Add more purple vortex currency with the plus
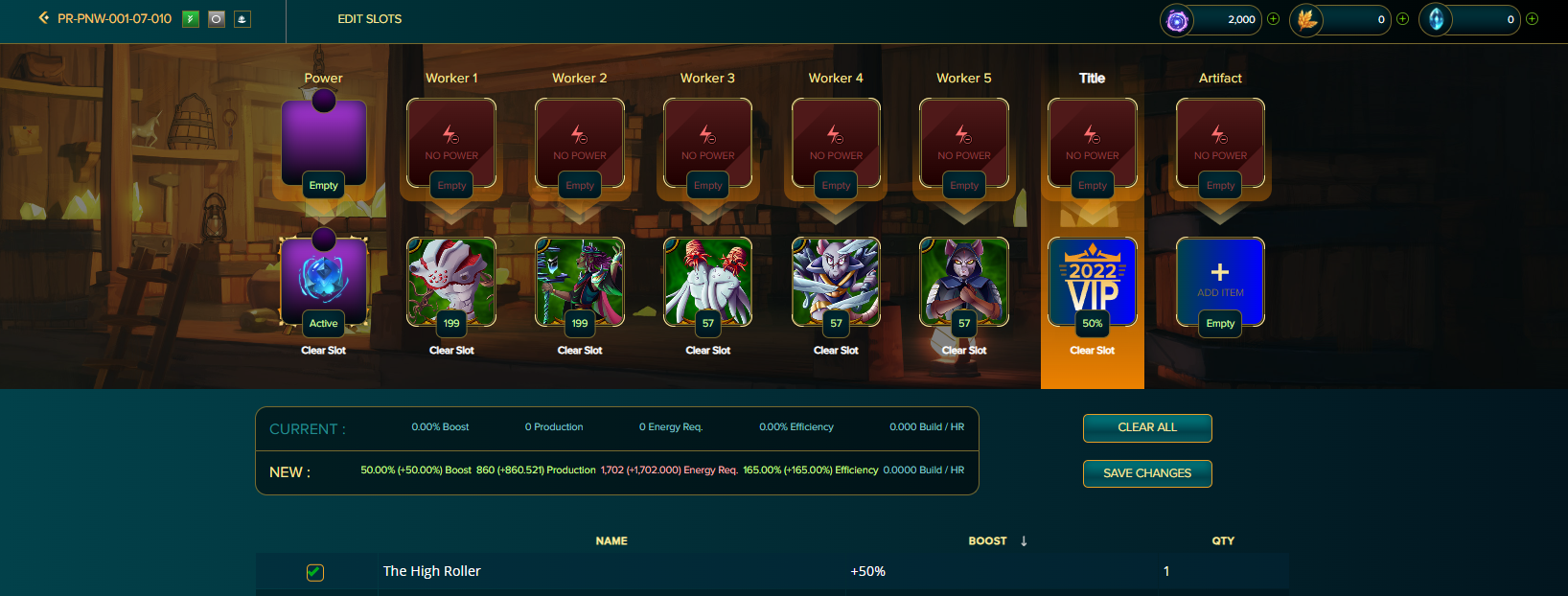This screenshot has width=1568, height=596. 1273,19
